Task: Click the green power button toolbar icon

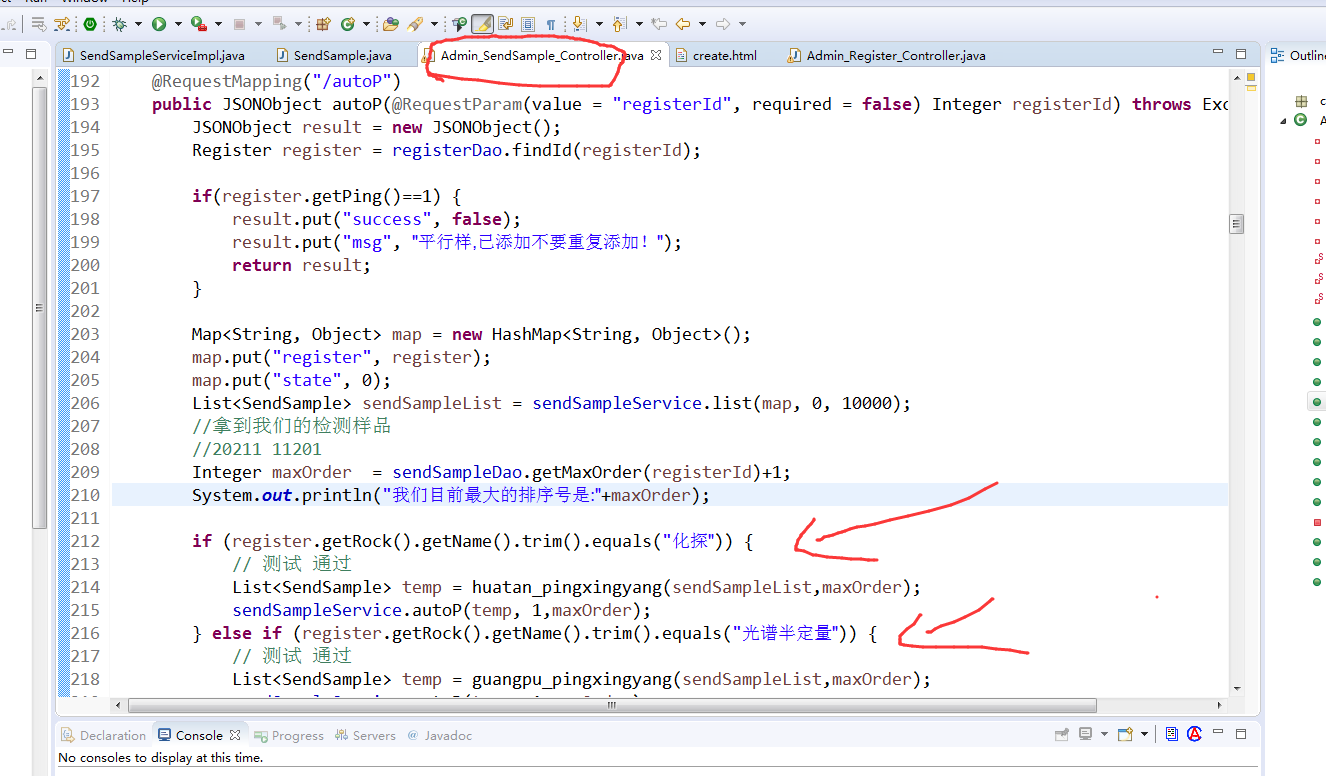Action: pos(90,23)
